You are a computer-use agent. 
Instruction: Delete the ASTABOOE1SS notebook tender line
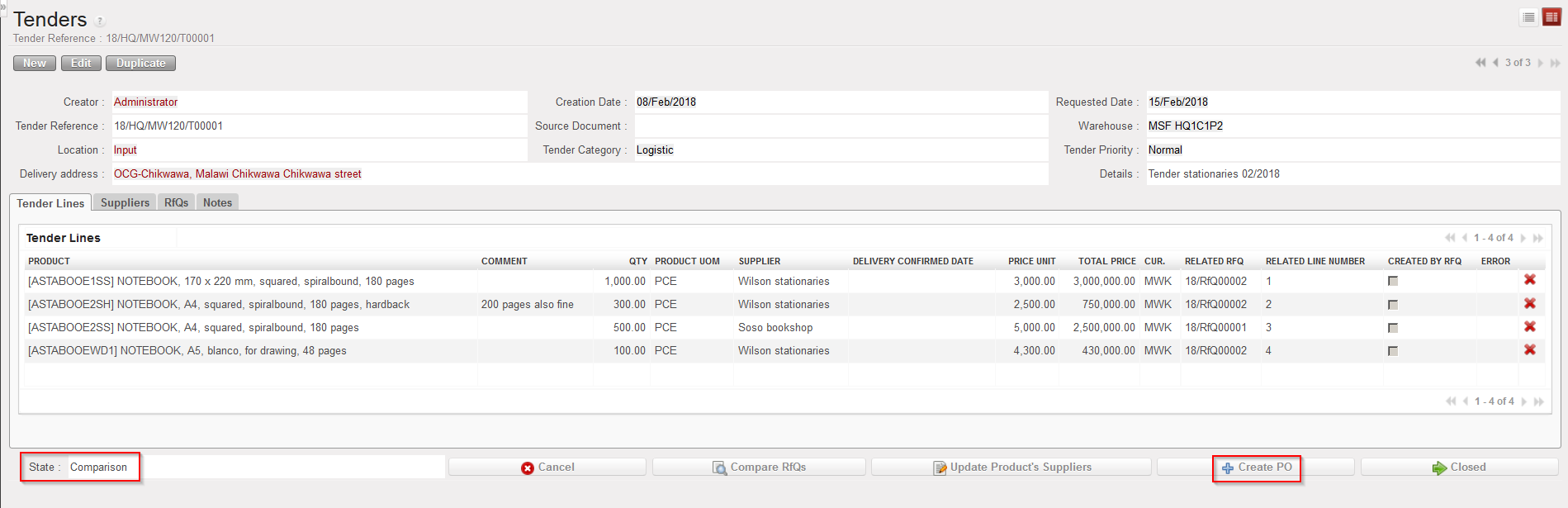coord(1529,280)
